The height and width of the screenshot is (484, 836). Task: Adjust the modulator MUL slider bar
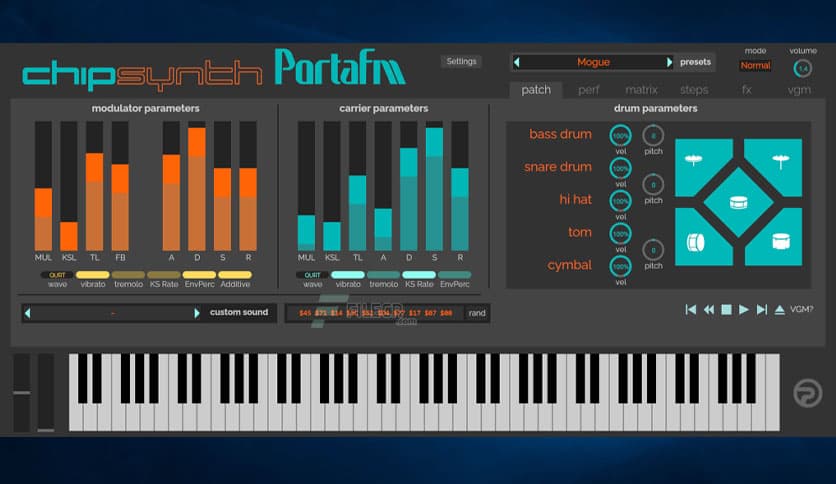[x=43, y=186]
